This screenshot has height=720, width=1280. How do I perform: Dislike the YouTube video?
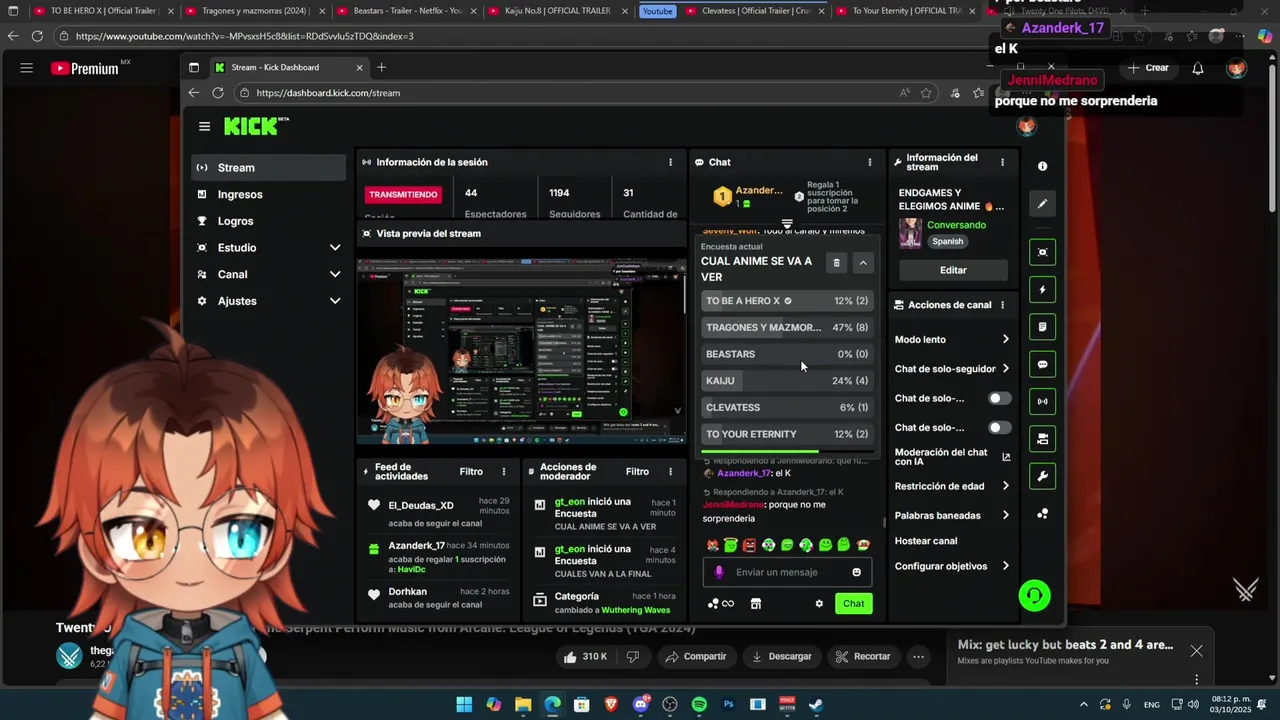(632, 657)
